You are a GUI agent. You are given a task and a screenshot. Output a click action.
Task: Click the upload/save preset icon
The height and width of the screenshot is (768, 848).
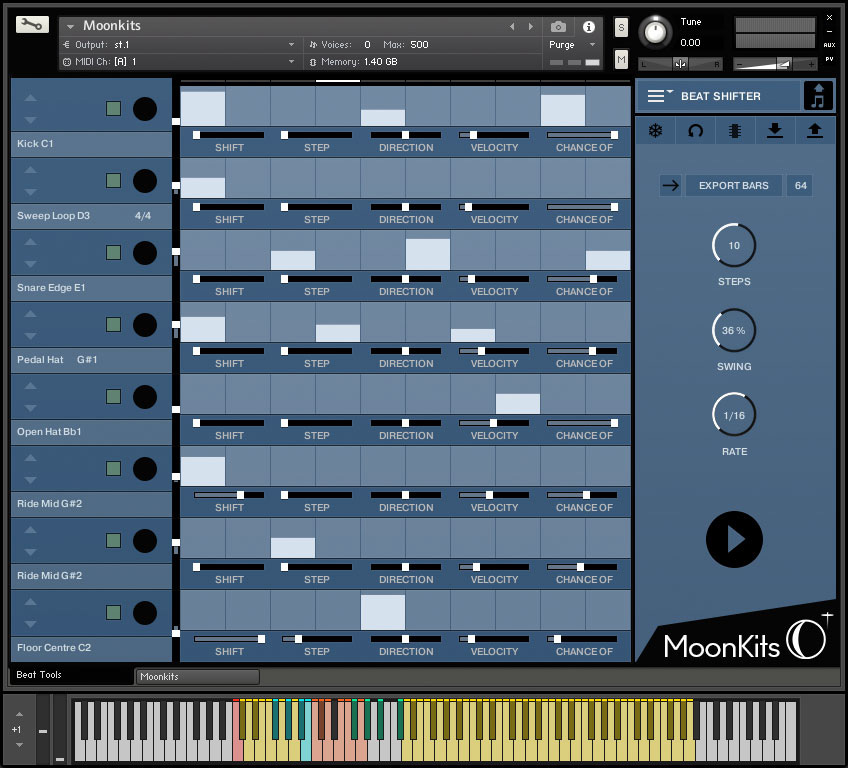pos(814,130)
